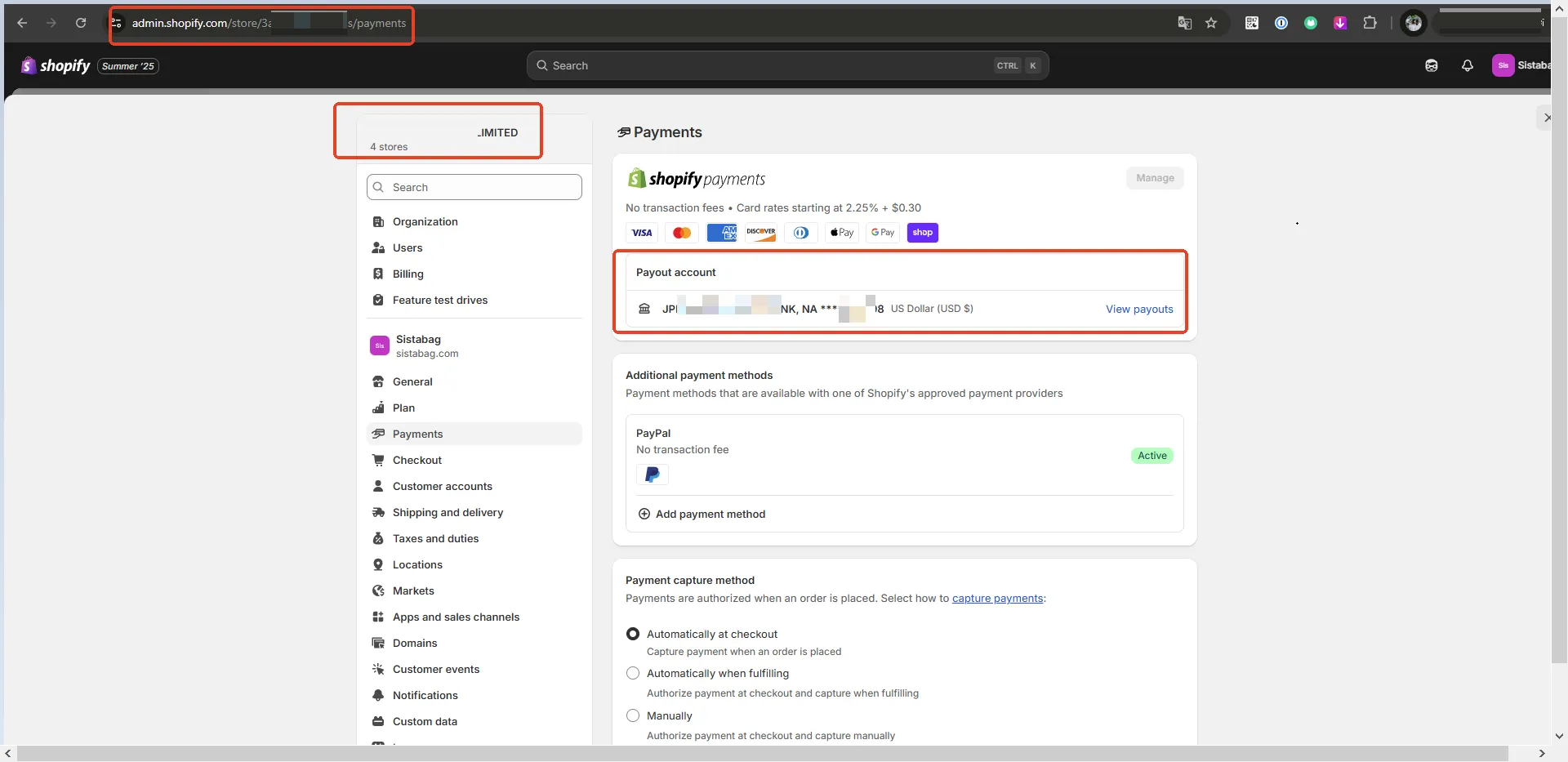Click the Manage button for Shopify Payments

(x=1155, y=178)
